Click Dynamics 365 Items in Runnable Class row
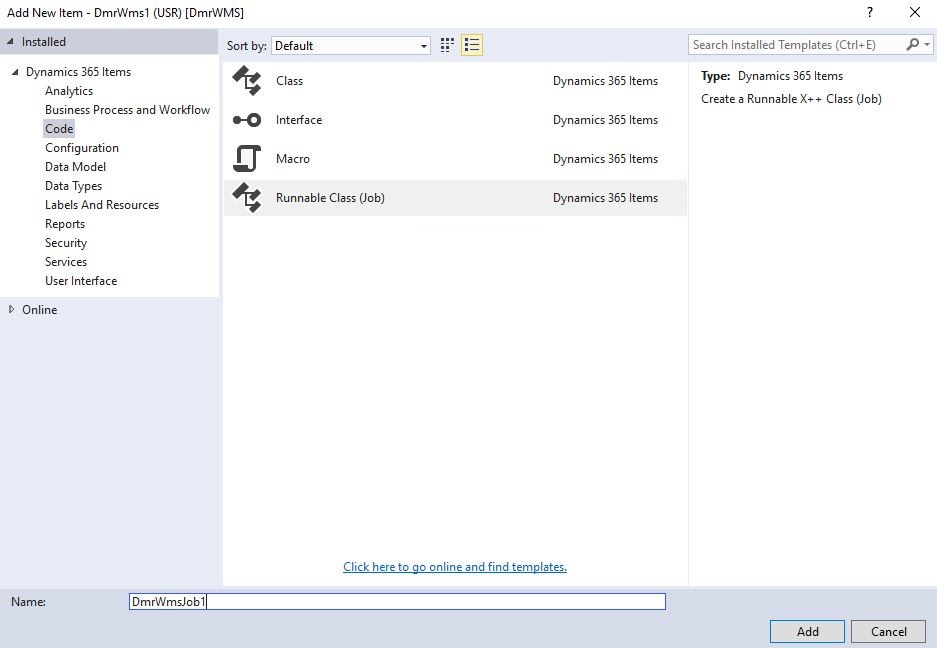The height and width of the screenshot is (648, 937). (x=605, y=198)
